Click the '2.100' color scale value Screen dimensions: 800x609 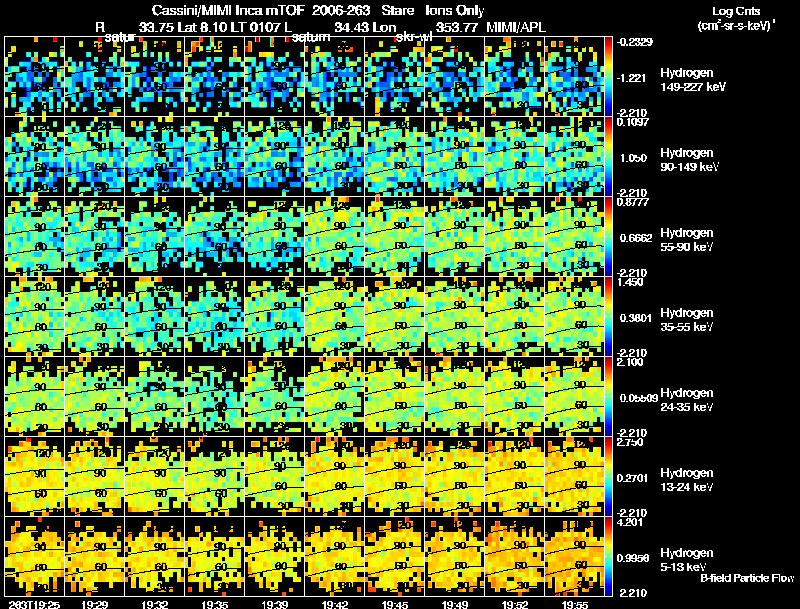[630, 362]
